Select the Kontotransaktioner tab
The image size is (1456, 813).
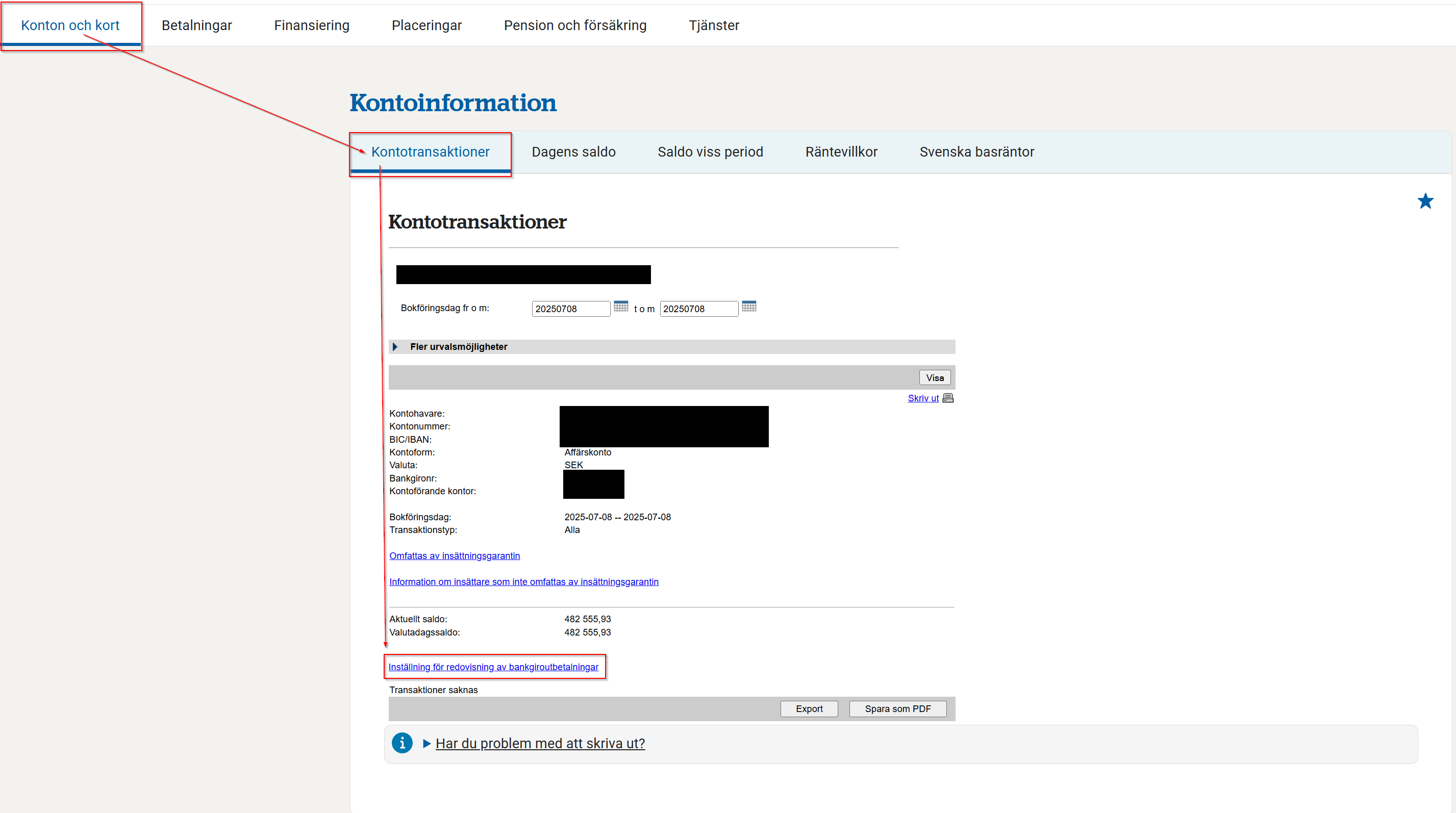tap(430, 152)
